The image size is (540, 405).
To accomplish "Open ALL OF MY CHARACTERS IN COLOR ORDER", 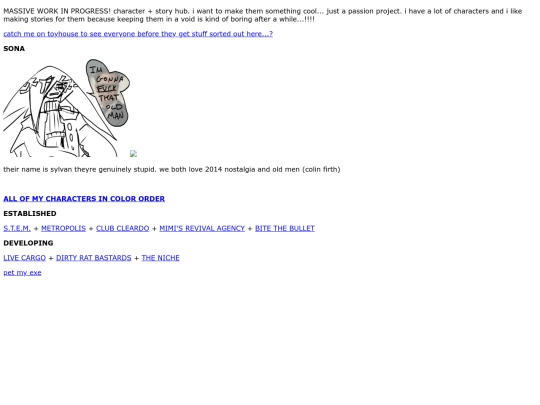I will [84, 199].
